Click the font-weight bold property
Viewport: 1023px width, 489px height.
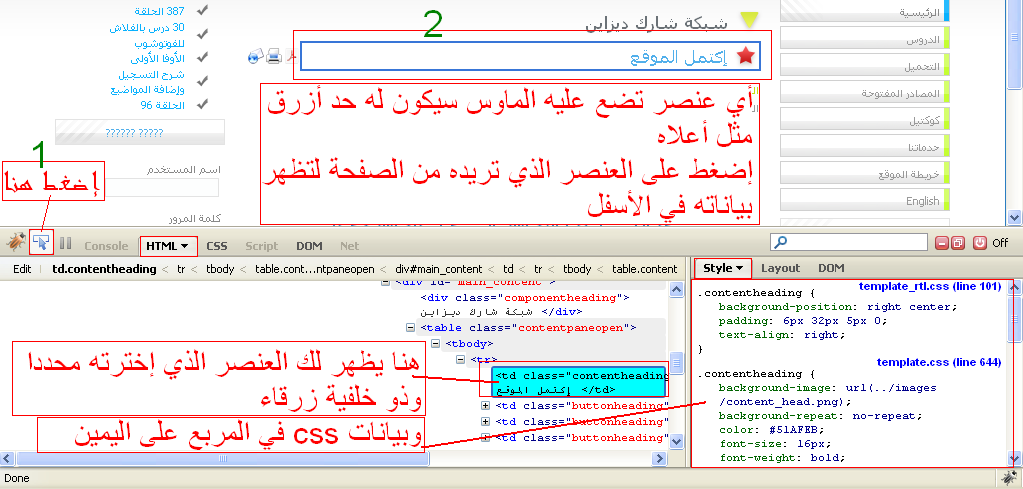(782, 458)
